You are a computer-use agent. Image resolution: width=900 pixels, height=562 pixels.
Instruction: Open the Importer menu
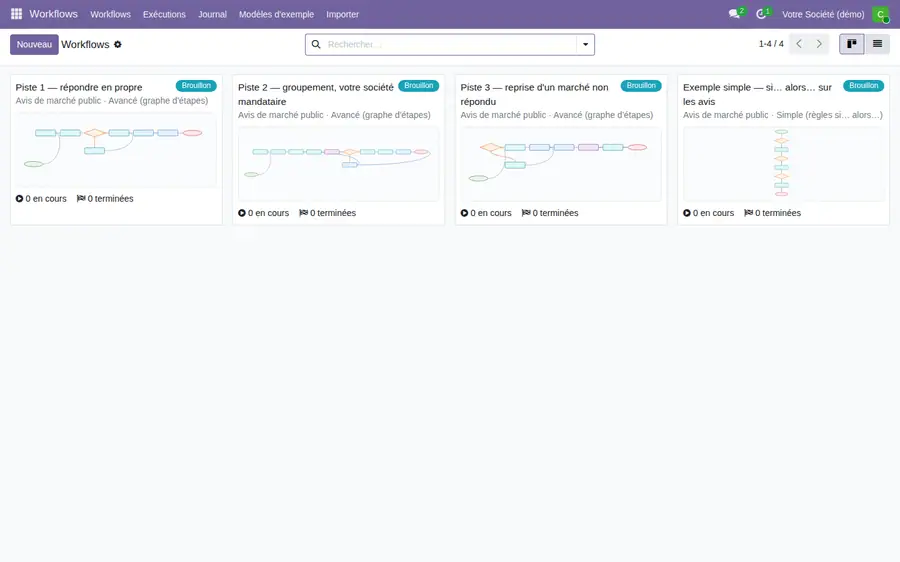(343, 14)
